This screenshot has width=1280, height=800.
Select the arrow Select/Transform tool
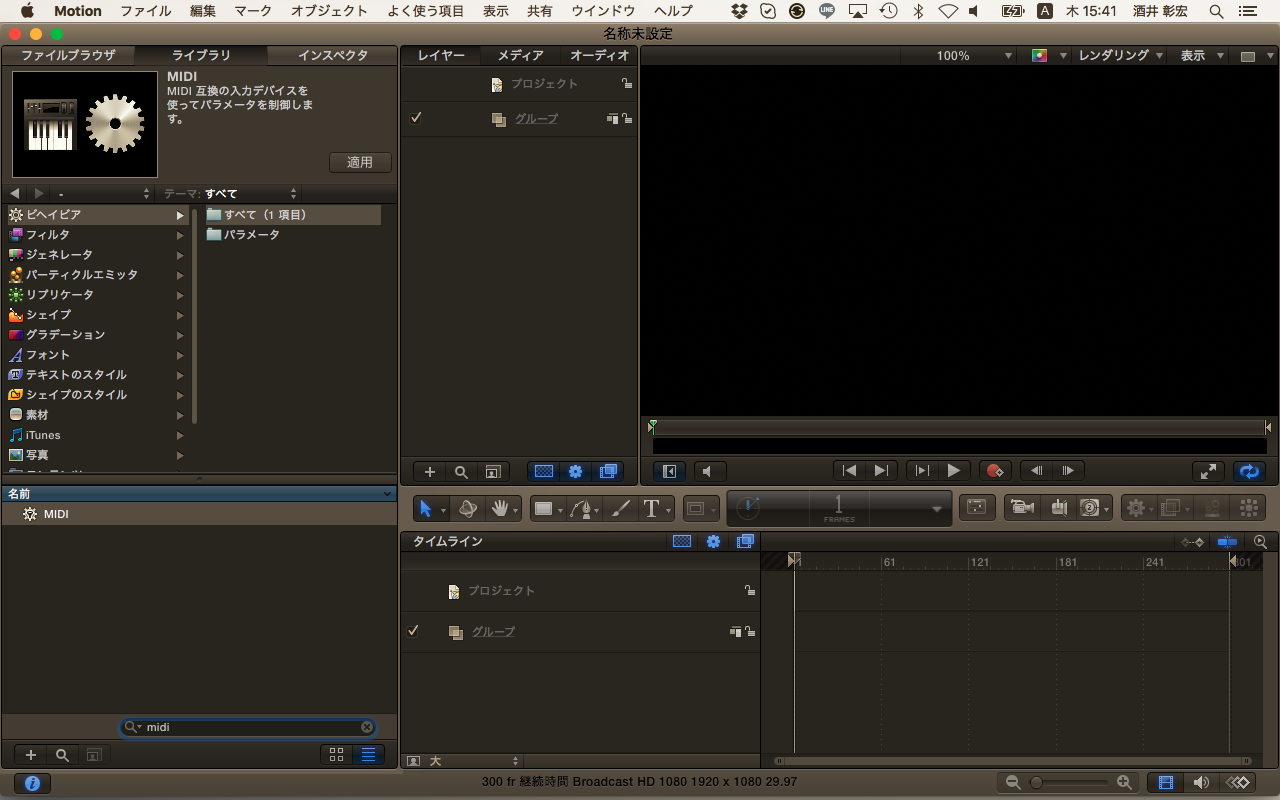(x=425, y=509)
